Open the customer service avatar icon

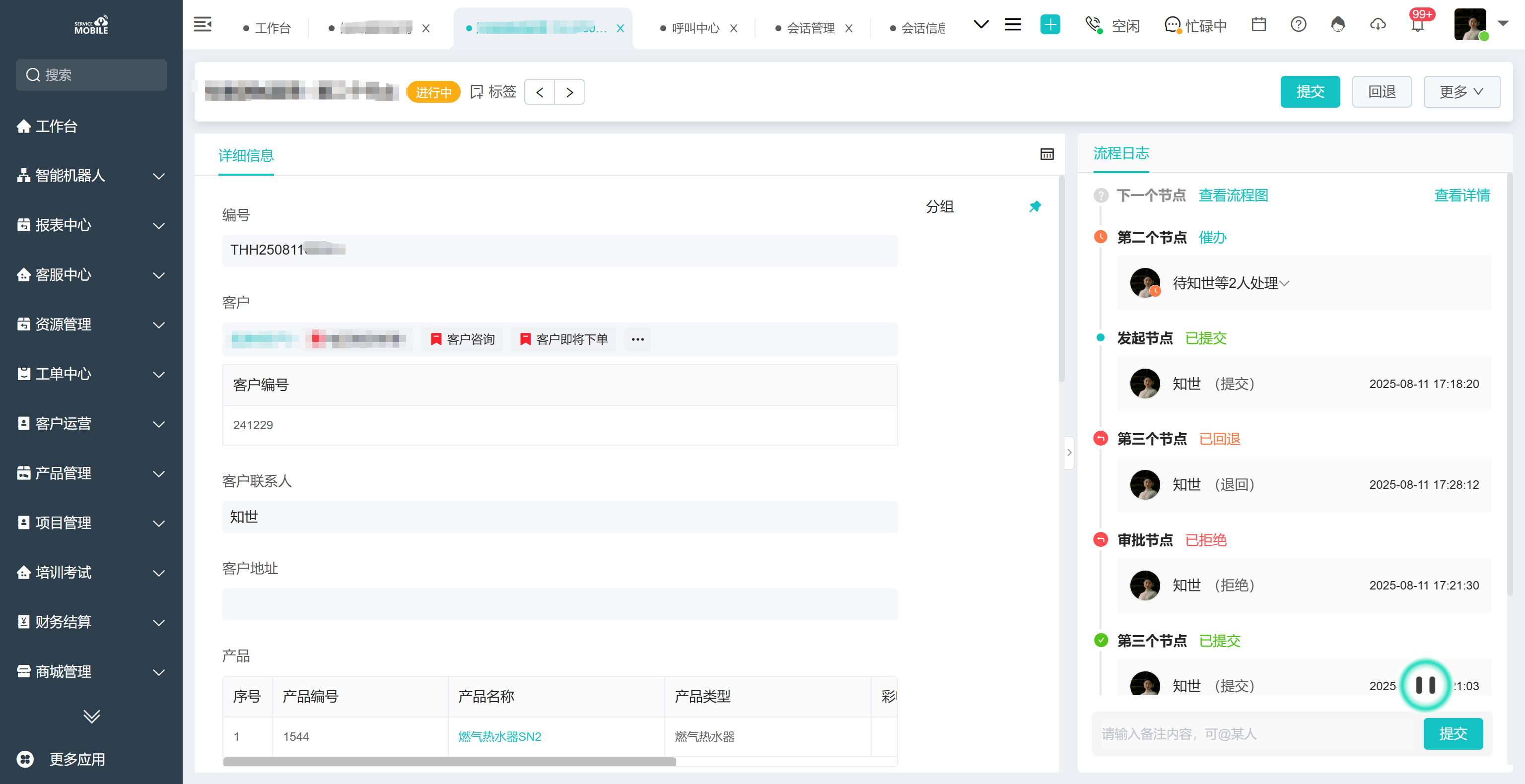(x=1338, y=25)
